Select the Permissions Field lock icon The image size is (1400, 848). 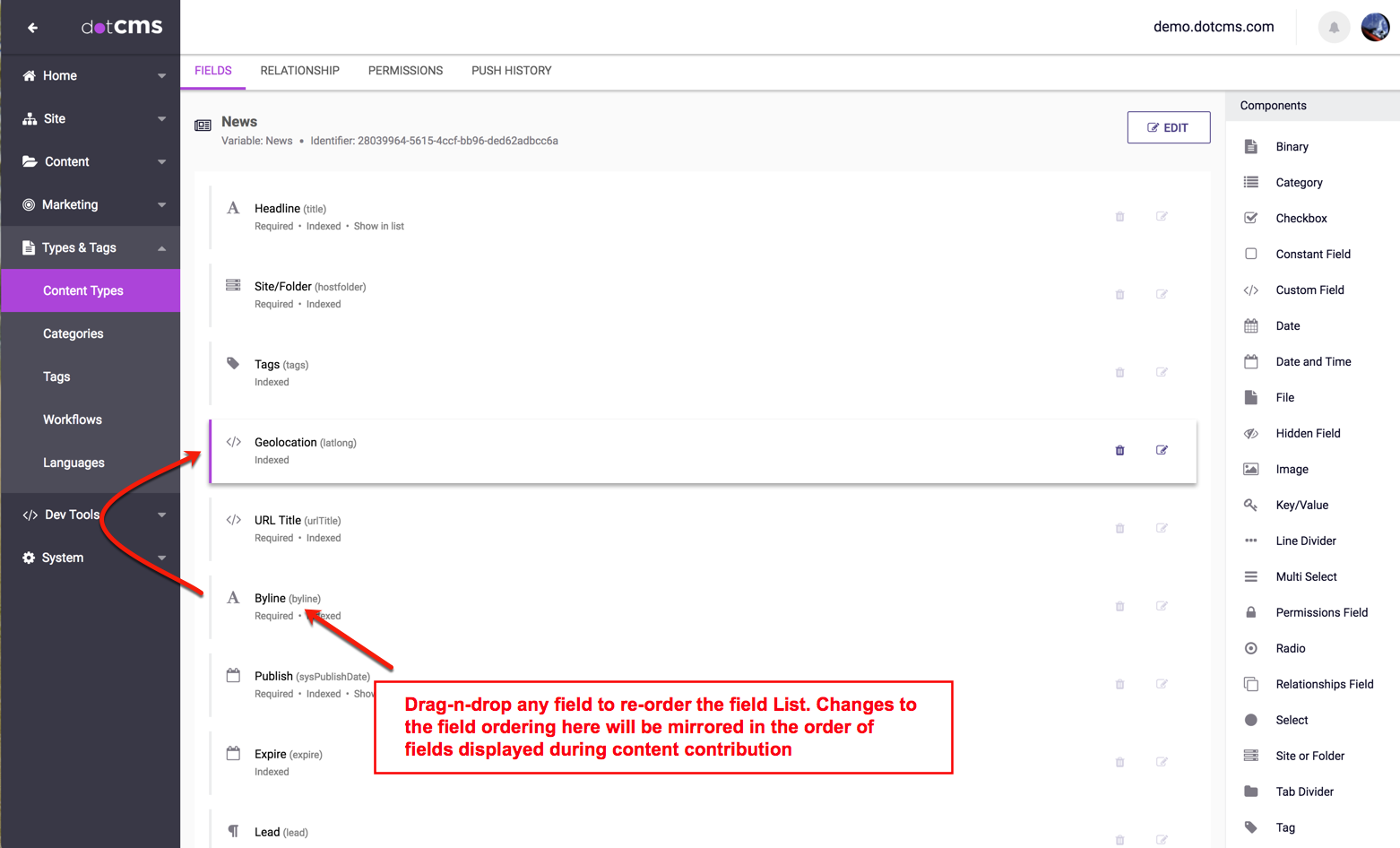1251,612
